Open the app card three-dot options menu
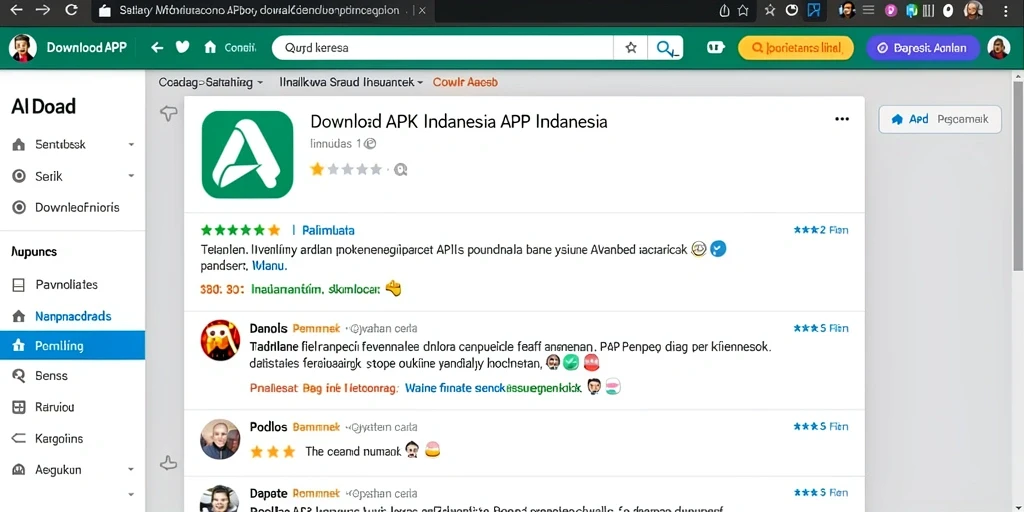Viewport: 1024px width, 512px height. pos(842,119)
